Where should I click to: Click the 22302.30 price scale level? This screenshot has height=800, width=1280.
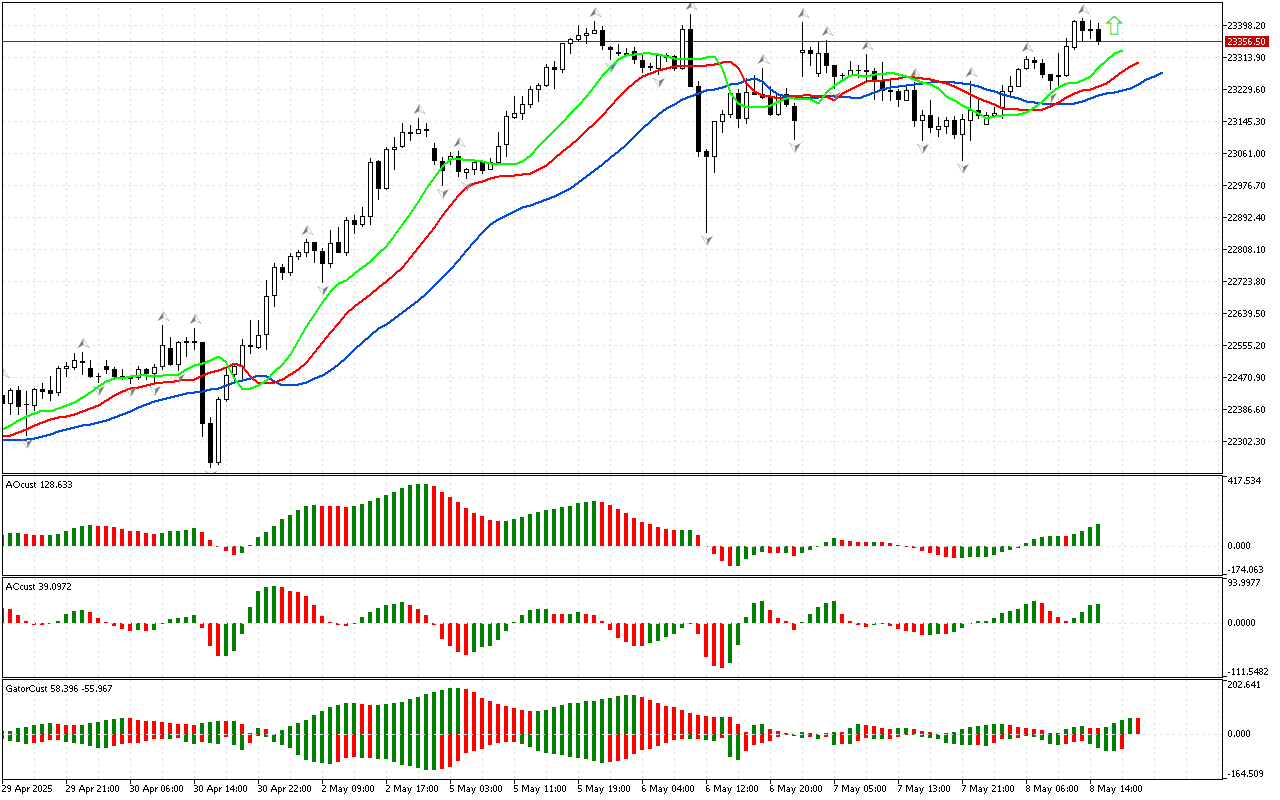click(1246, 442)
